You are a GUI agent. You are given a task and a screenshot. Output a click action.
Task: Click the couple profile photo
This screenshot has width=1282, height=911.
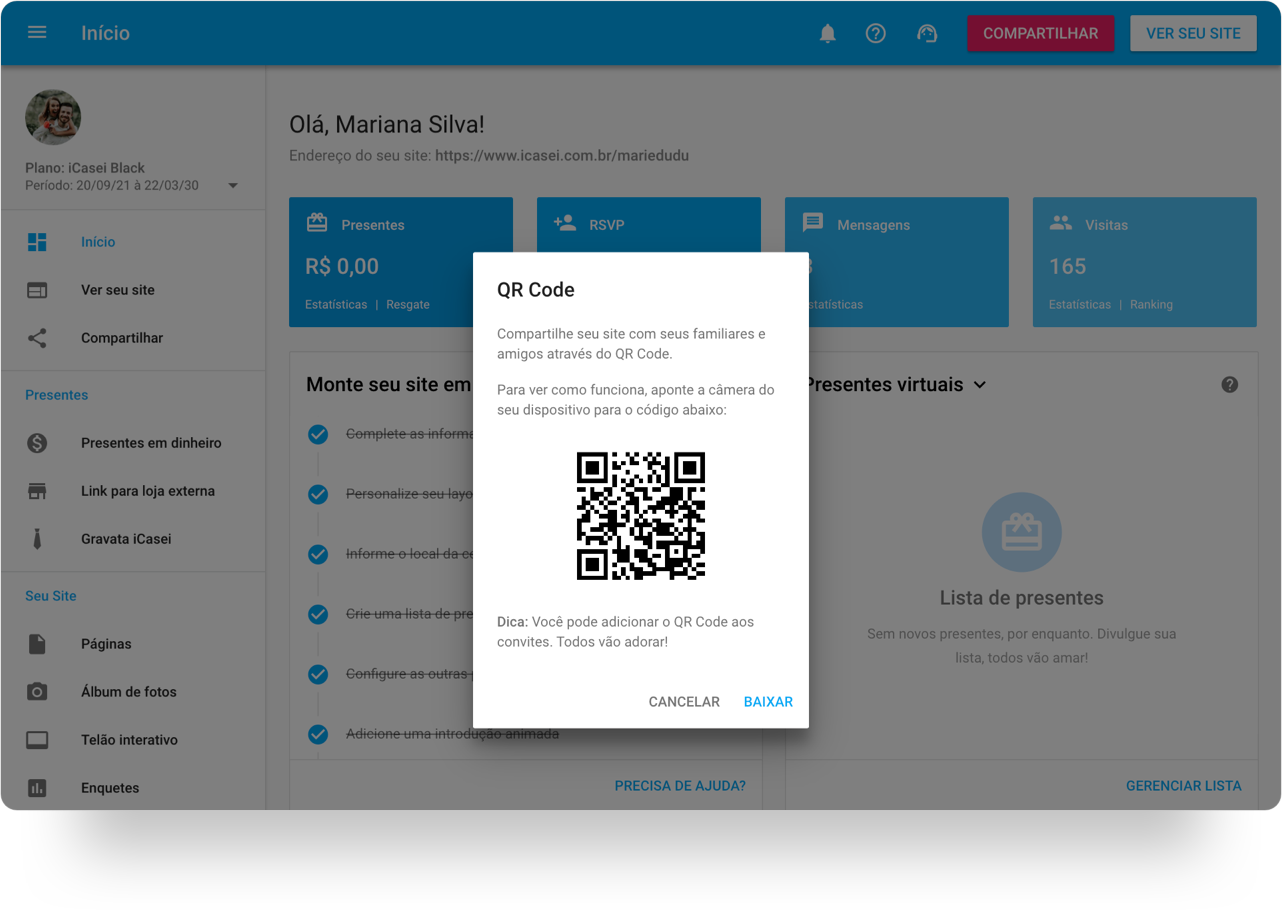[53, 117]
